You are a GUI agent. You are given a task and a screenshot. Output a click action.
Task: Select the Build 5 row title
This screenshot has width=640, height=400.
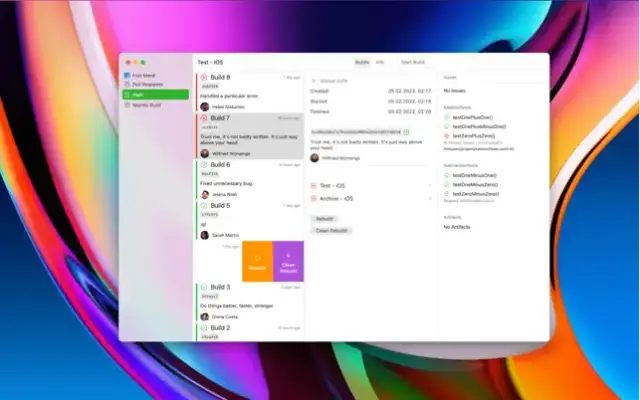(x=220, y=205)
